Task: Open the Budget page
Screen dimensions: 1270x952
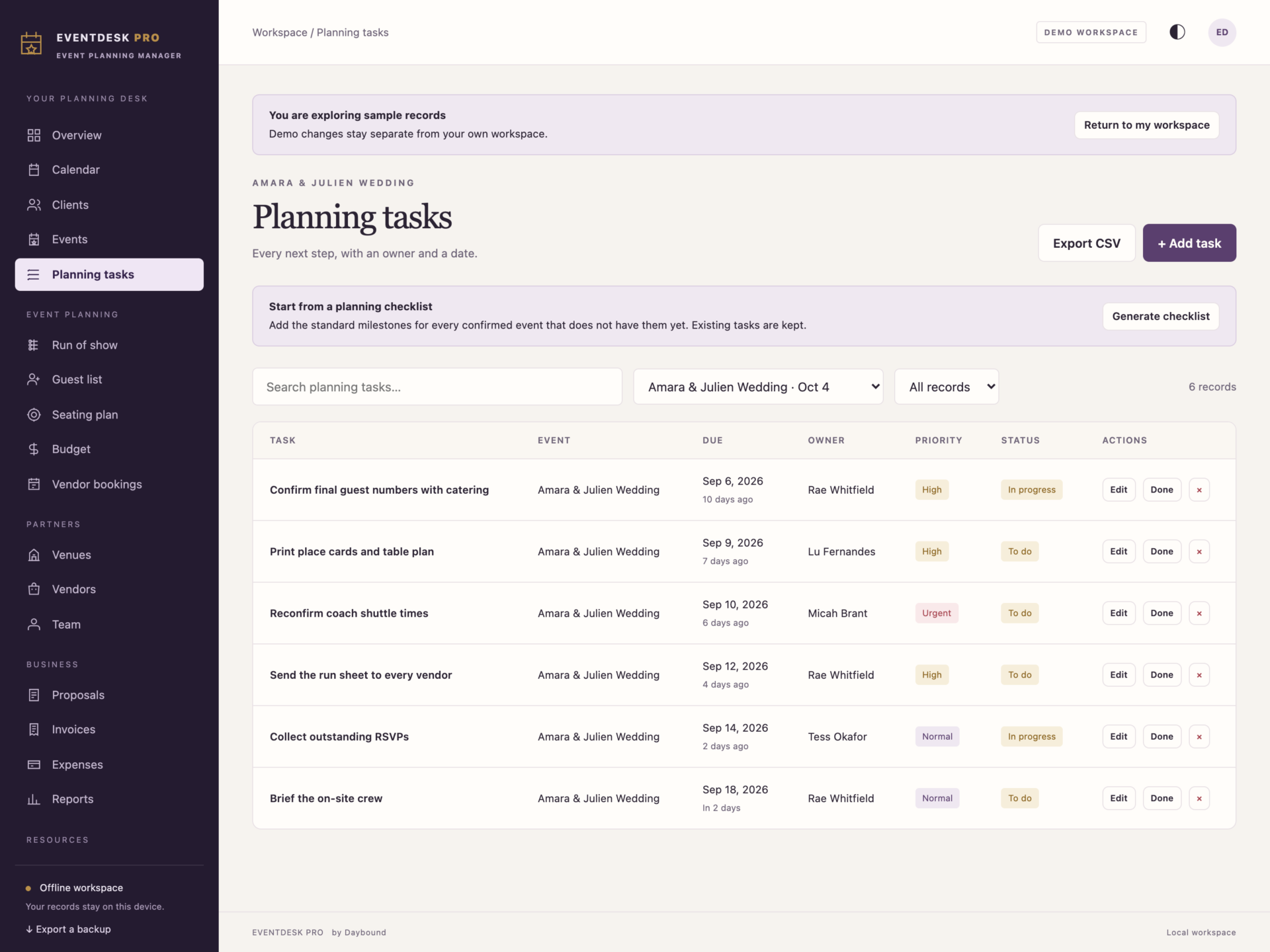Action: point(109,450)
